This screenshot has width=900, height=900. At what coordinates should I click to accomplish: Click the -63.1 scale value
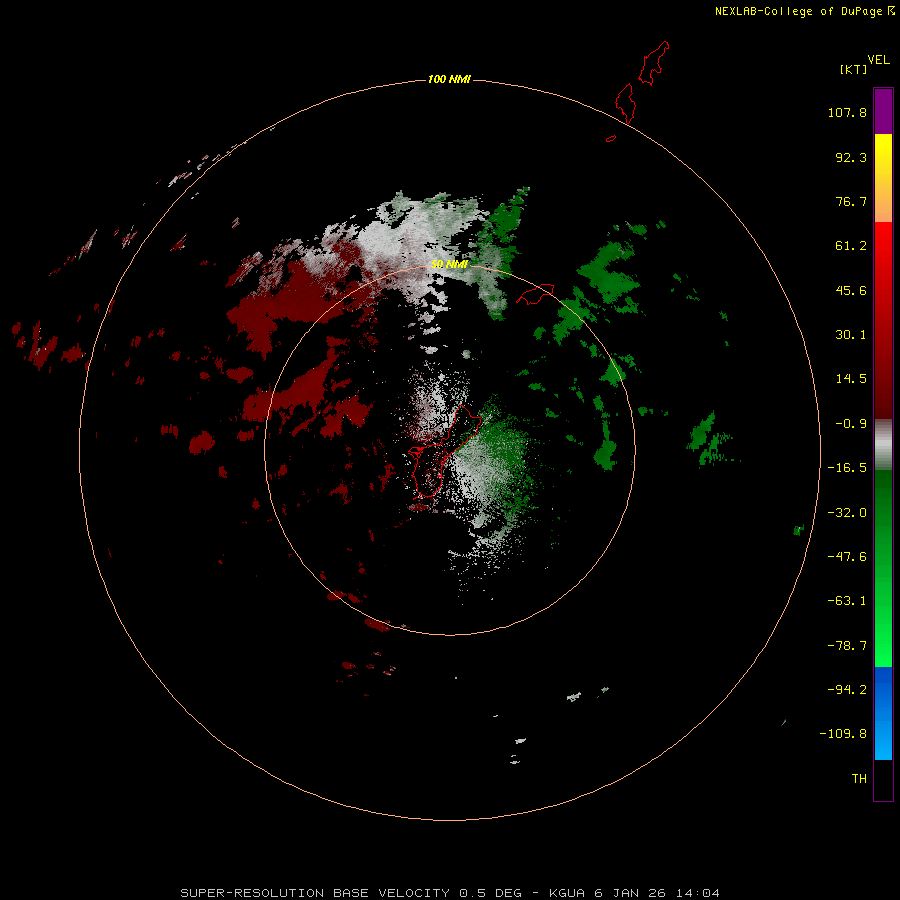tap(847, 601)
